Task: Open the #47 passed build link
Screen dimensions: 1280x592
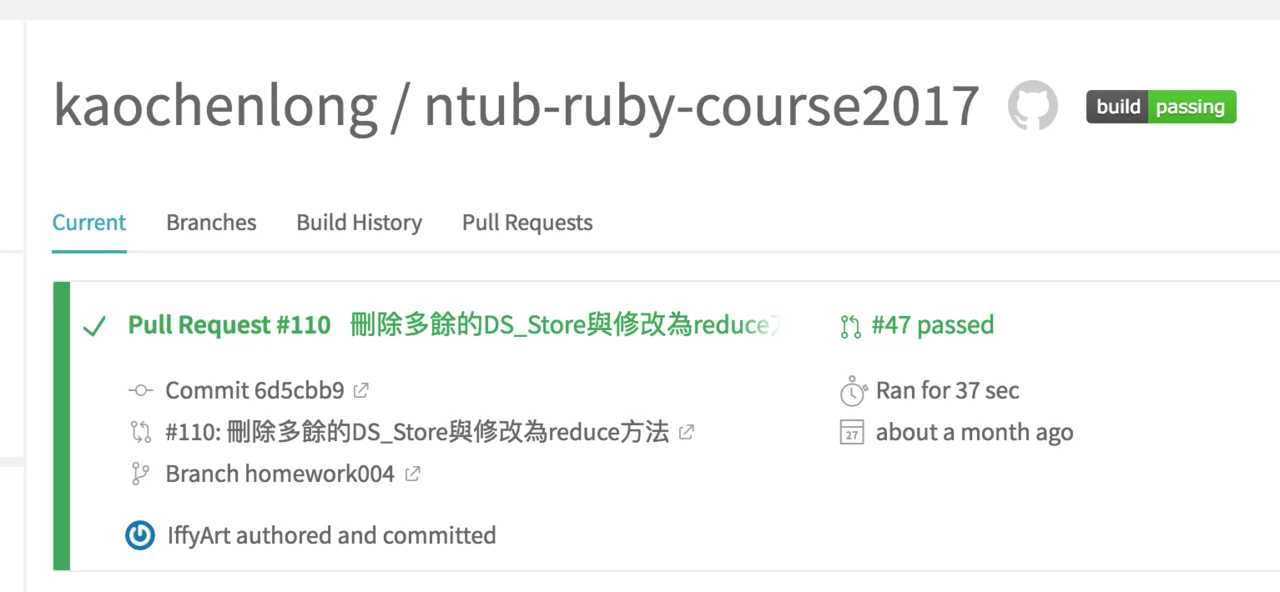Action: (x=932, y=325)
